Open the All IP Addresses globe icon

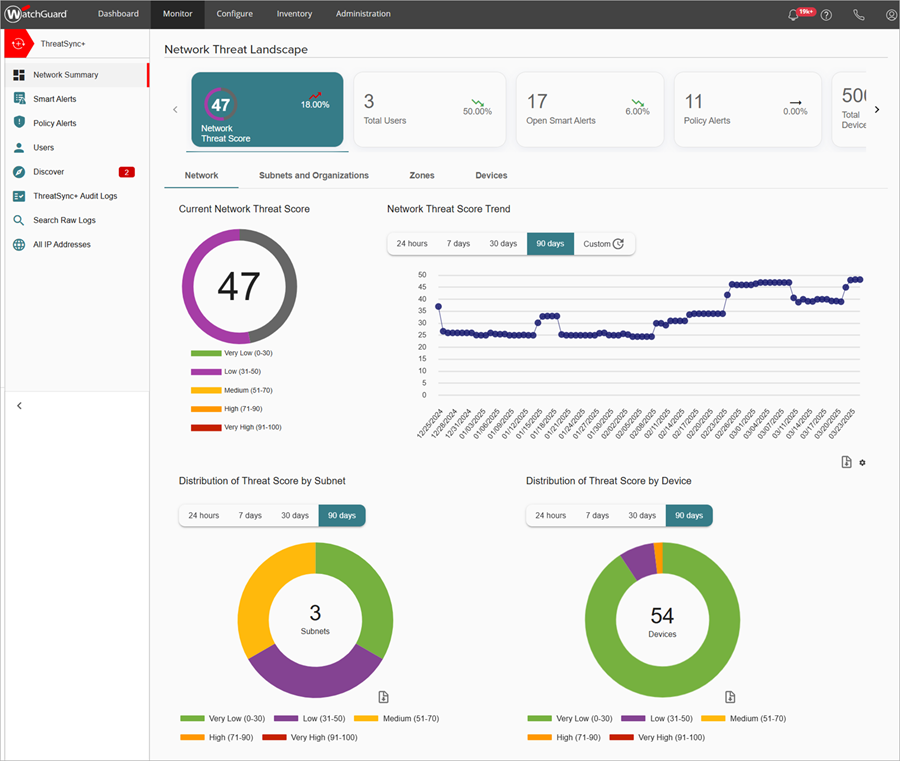(18, 244)
